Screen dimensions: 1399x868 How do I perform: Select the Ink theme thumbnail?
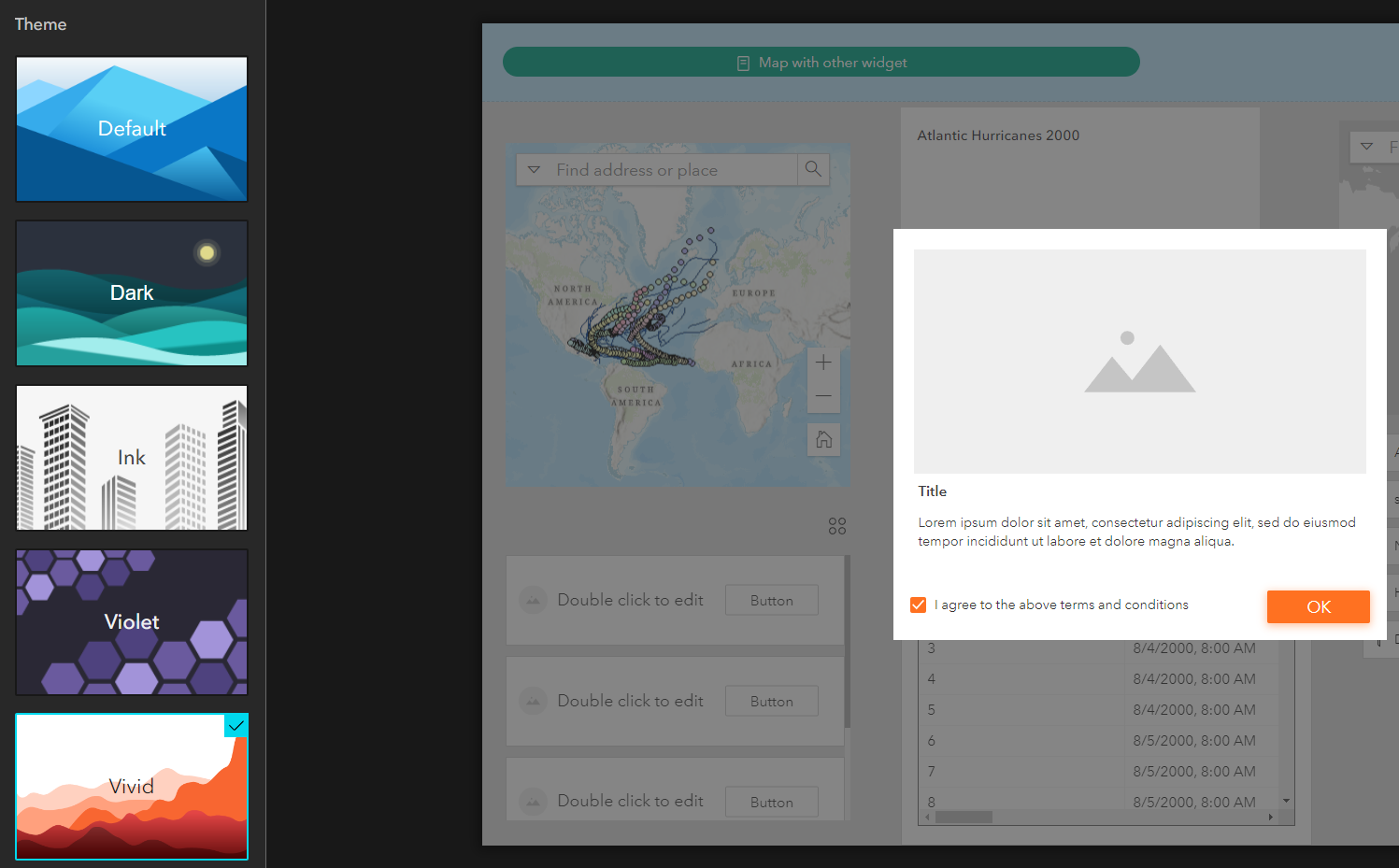click(x=131, y=457)
